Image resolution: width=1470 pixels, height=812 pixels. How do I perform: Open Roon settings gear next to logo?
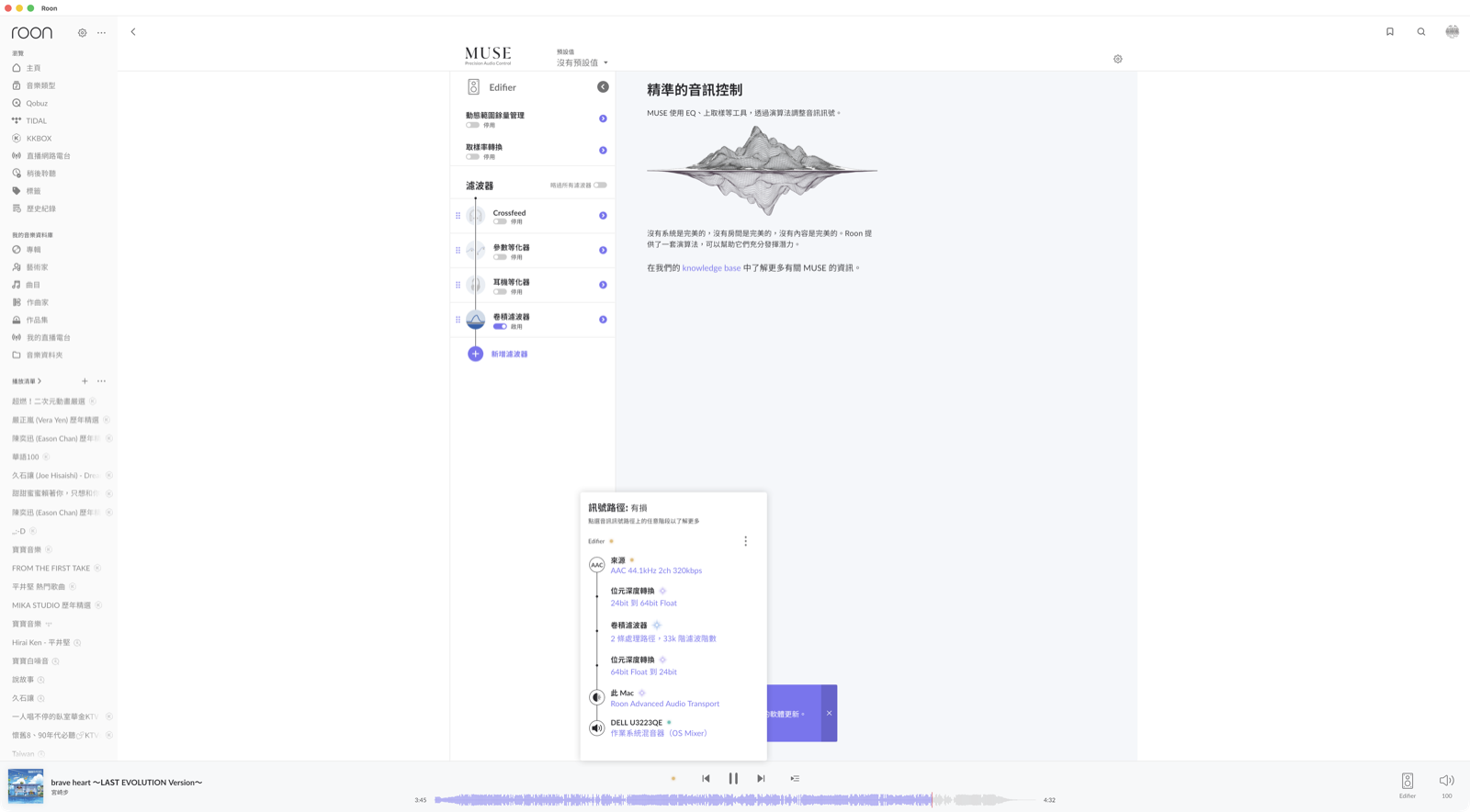pos(83,33)
